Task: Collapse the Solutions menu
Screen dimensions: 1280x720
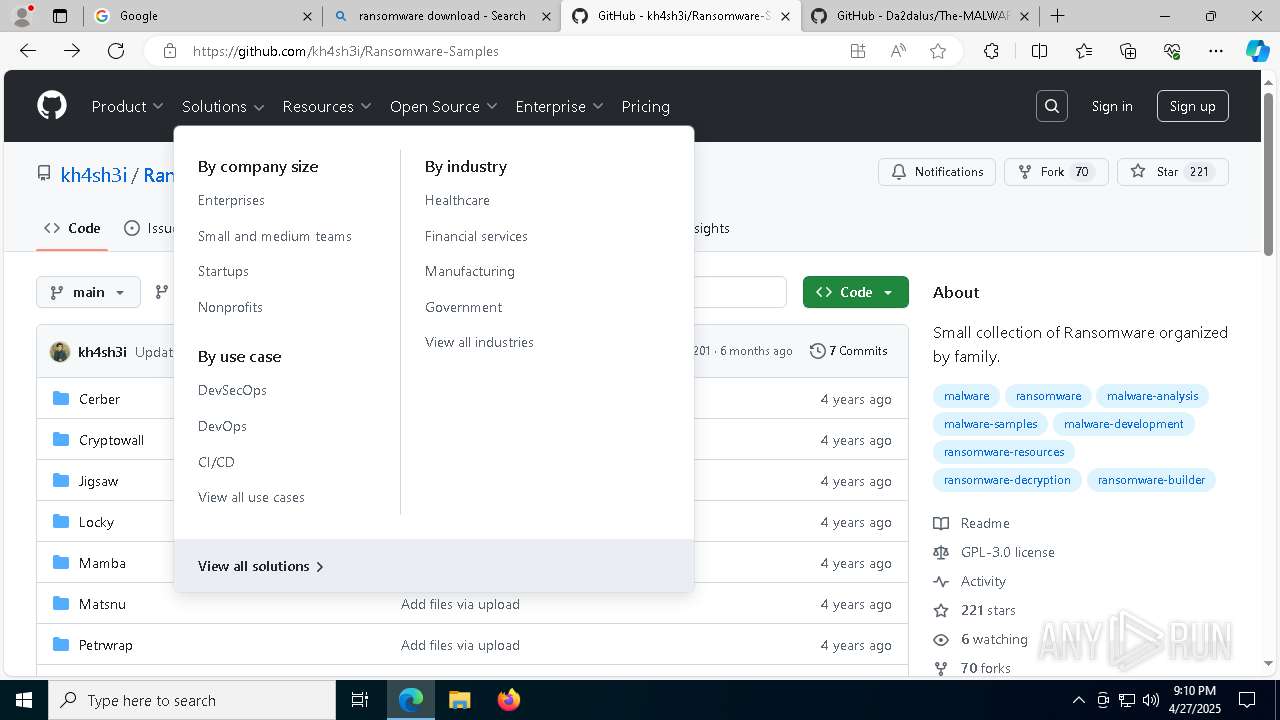Action: 223,106
